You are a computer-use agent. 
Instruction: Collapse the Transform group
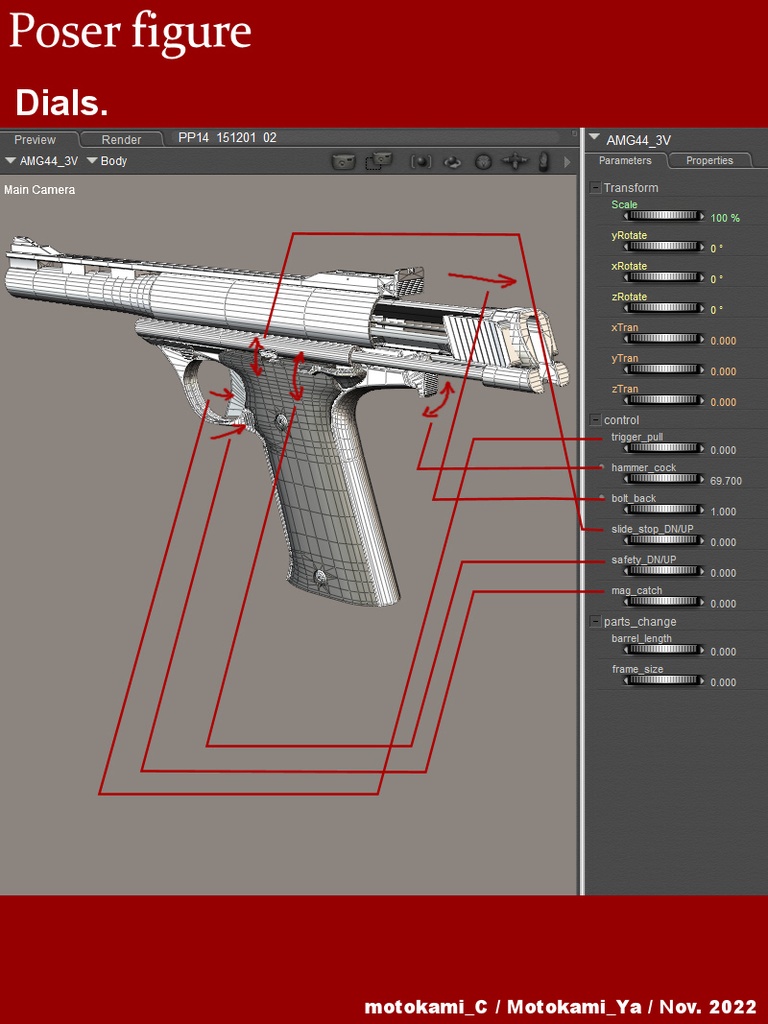point(595,187)
